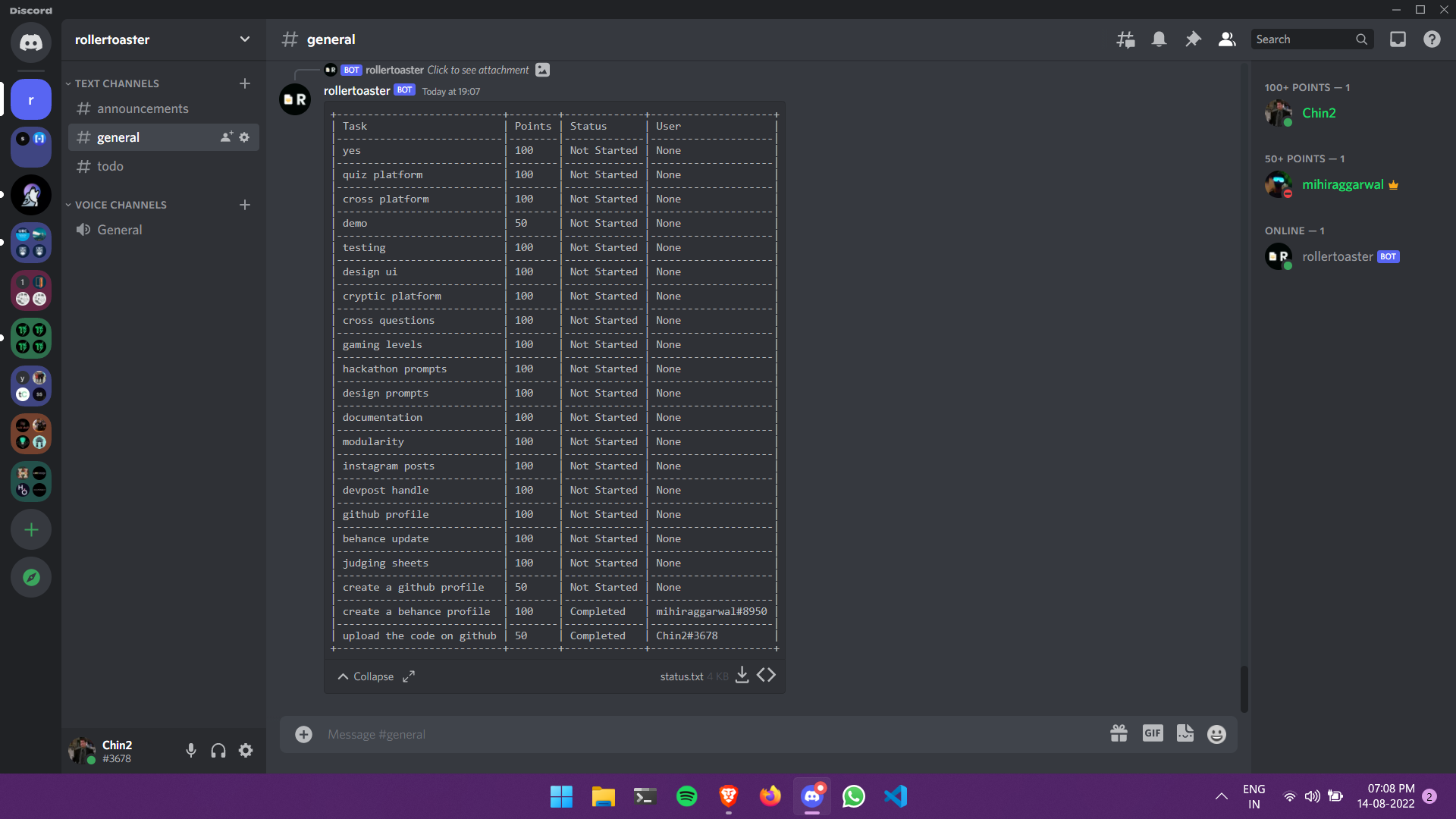Switch to the todo channel
1456x819 pixels.
[110, 166]
